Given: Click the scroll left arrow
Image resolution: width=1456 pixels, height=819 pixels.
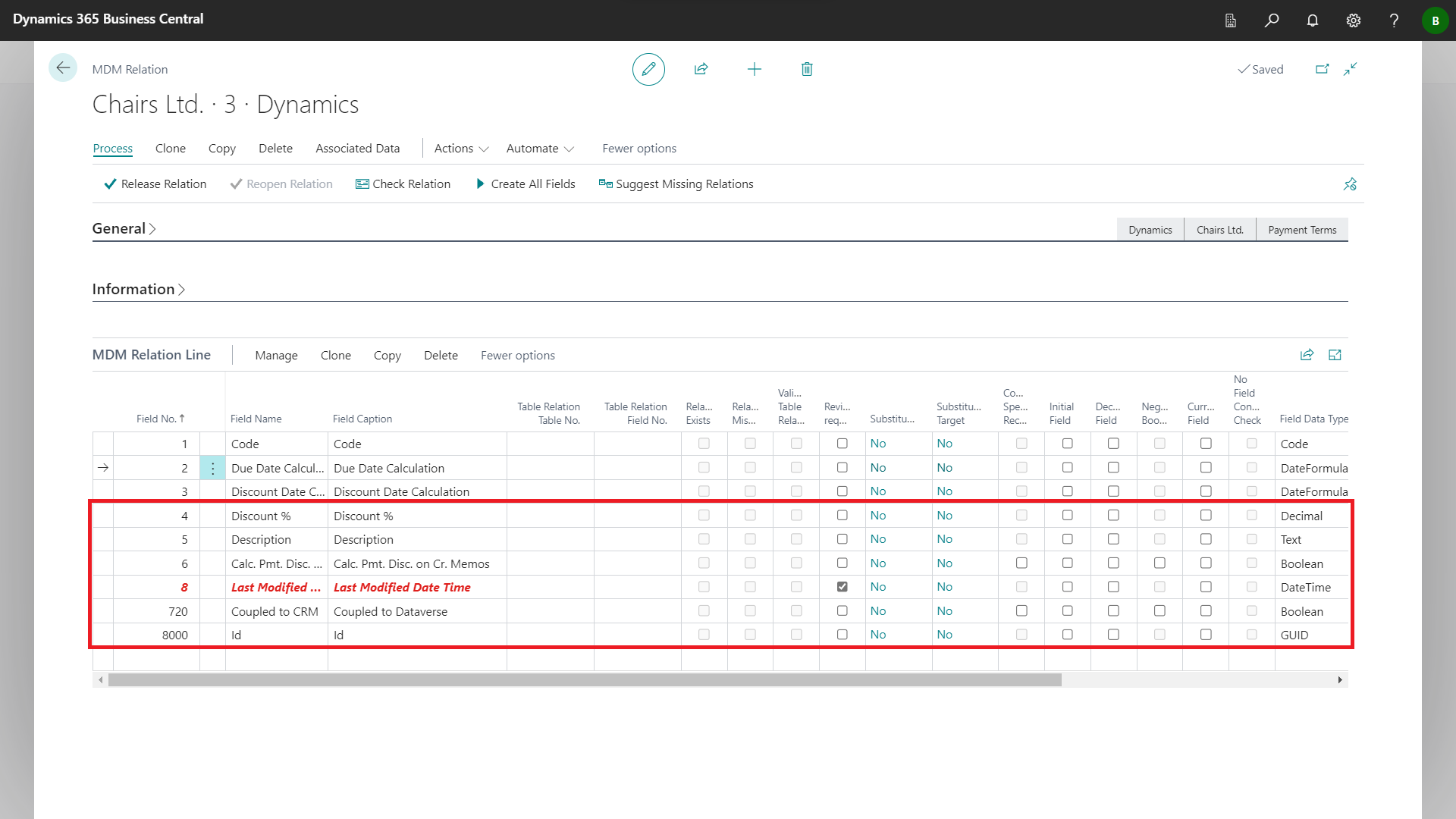Looking at the screenshot, I should click(100, 680).
